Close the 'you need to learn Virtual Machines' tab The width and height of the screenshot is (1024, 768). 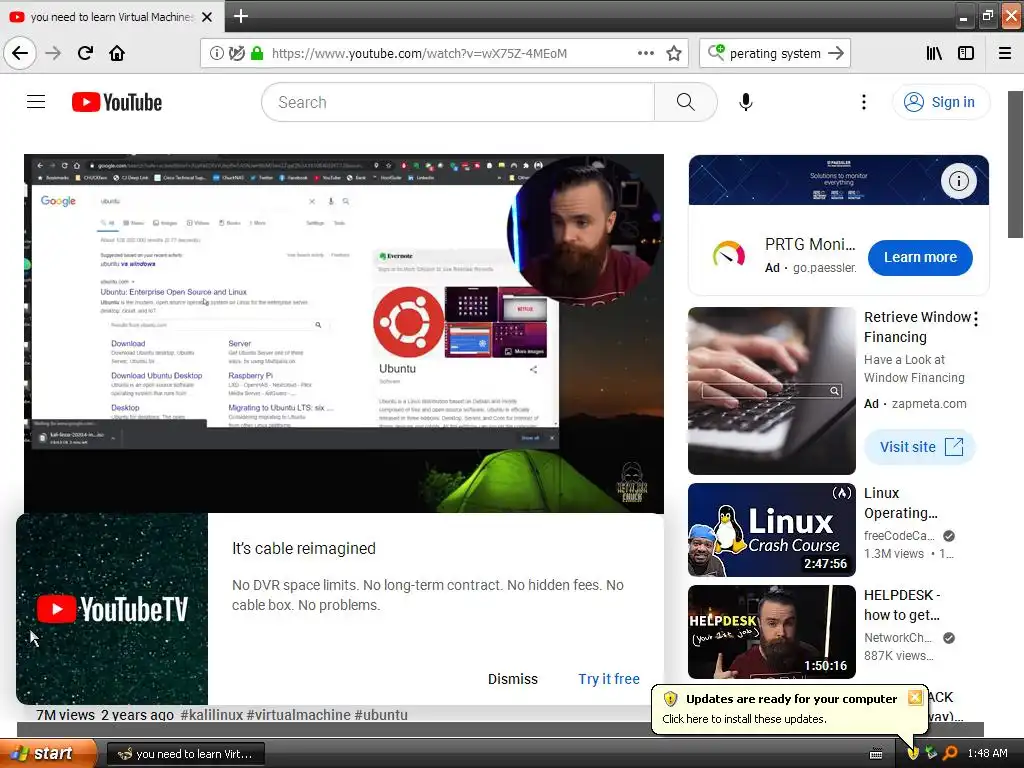[x=207, y=17]
